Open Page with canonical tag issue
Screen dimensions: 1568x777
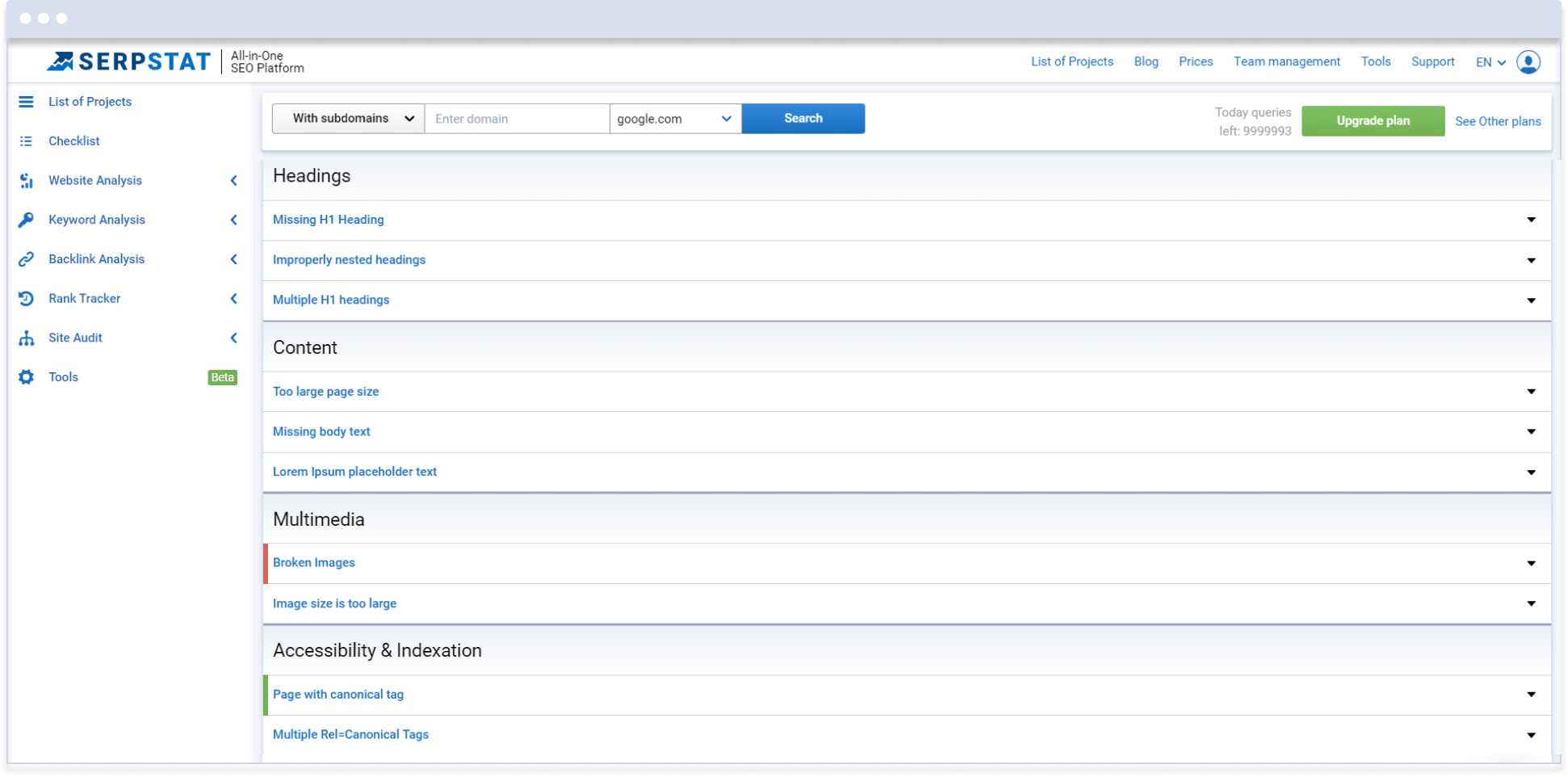[x=337, y=695]
